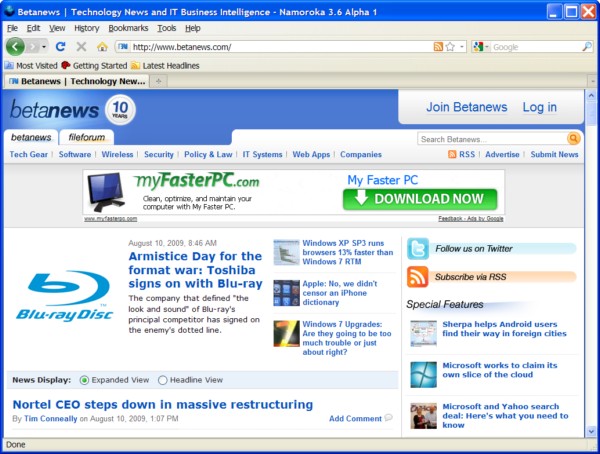
Task: Click the Twitter bird icon
Action: click(417, 248)
